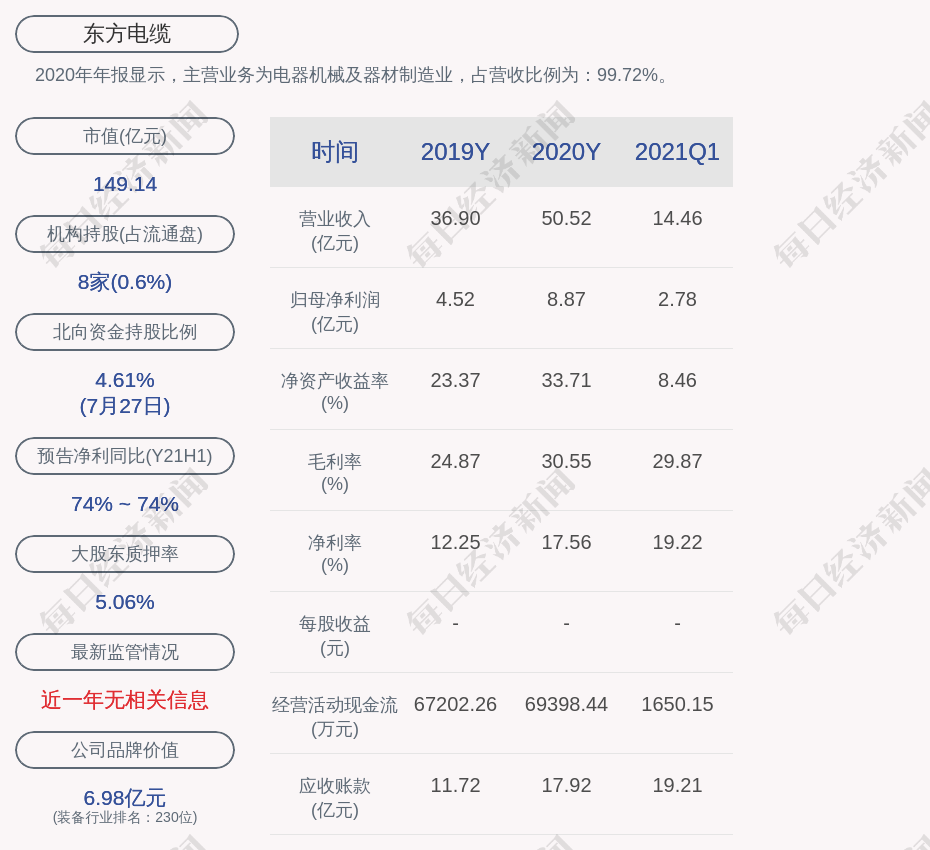
Task: Select the 8家(0.6%) institutional holding value
Action: pos(125,282)
